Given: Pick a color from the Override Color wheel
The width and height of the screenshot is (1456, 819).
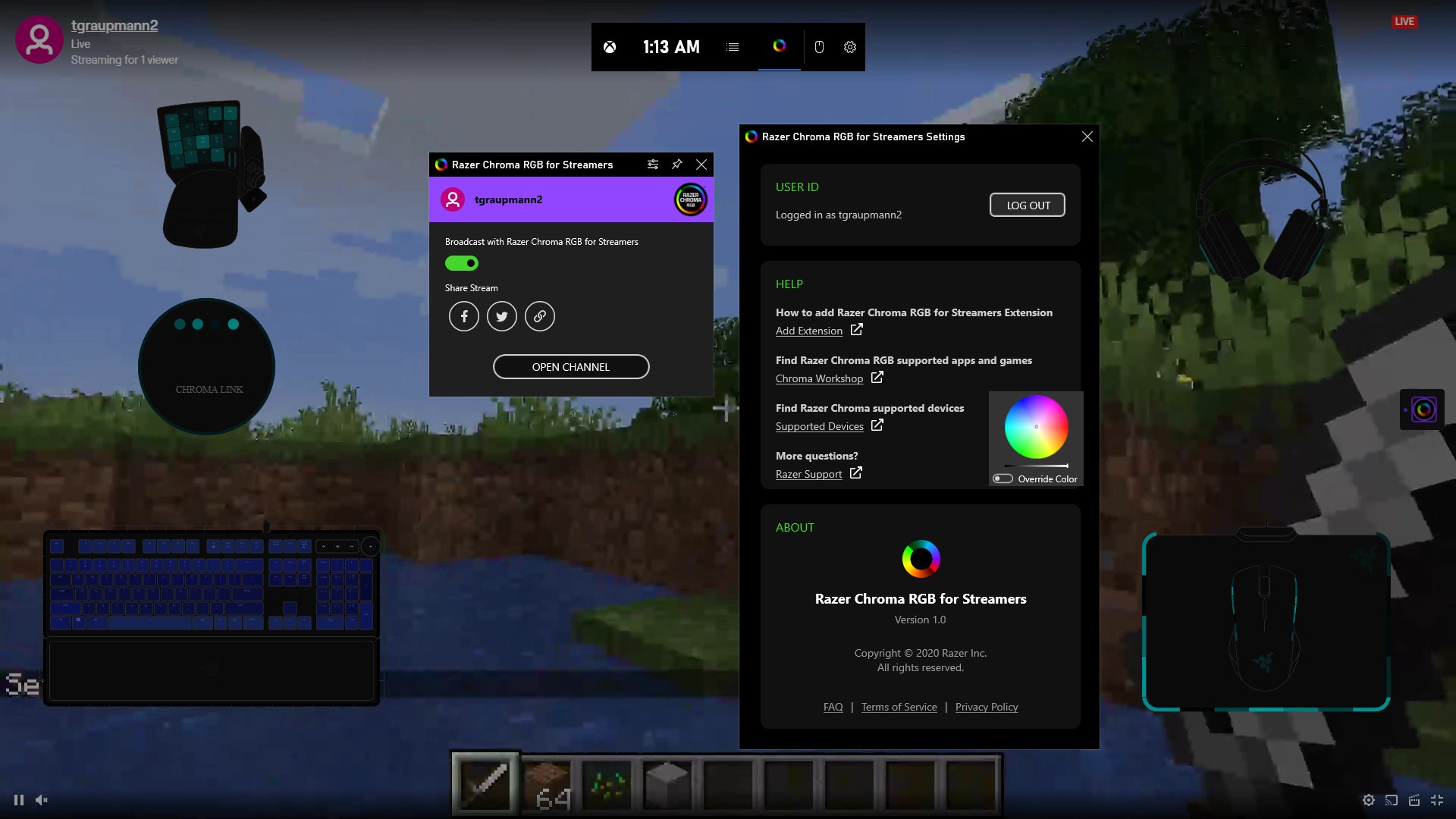Looking at the screenshot, I should (1036, 427).
